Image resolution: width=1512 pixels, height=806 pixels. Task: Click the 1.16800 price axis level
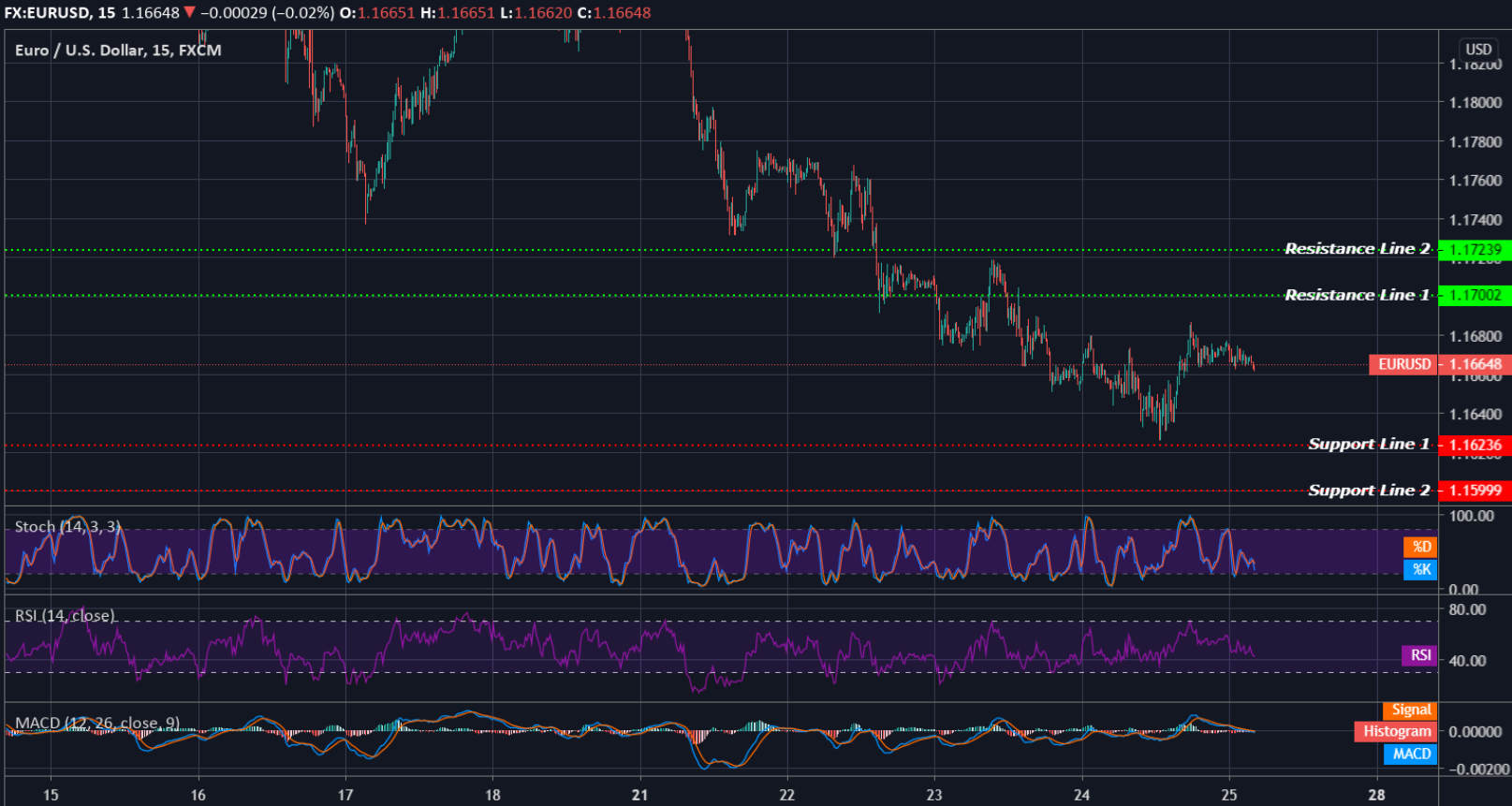[x=1475, y=336]
